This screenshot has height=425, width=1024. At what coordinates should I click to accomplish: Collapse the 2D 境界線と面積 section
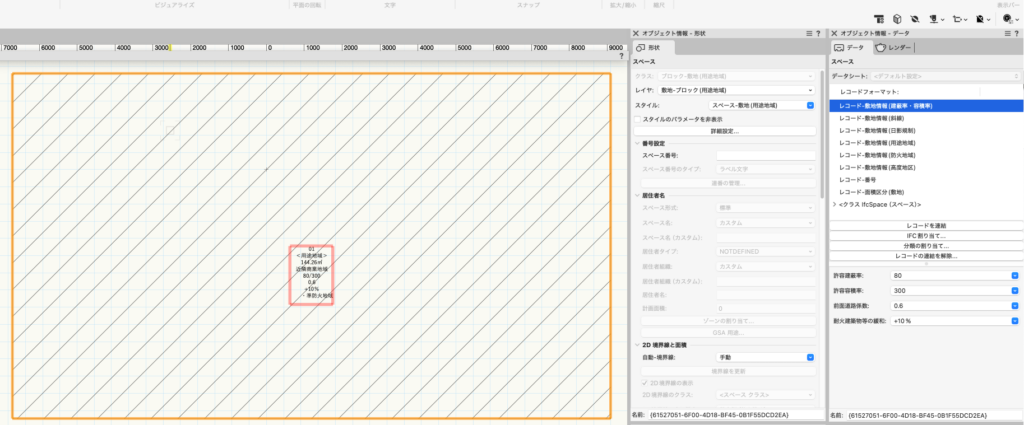[637, 344]
